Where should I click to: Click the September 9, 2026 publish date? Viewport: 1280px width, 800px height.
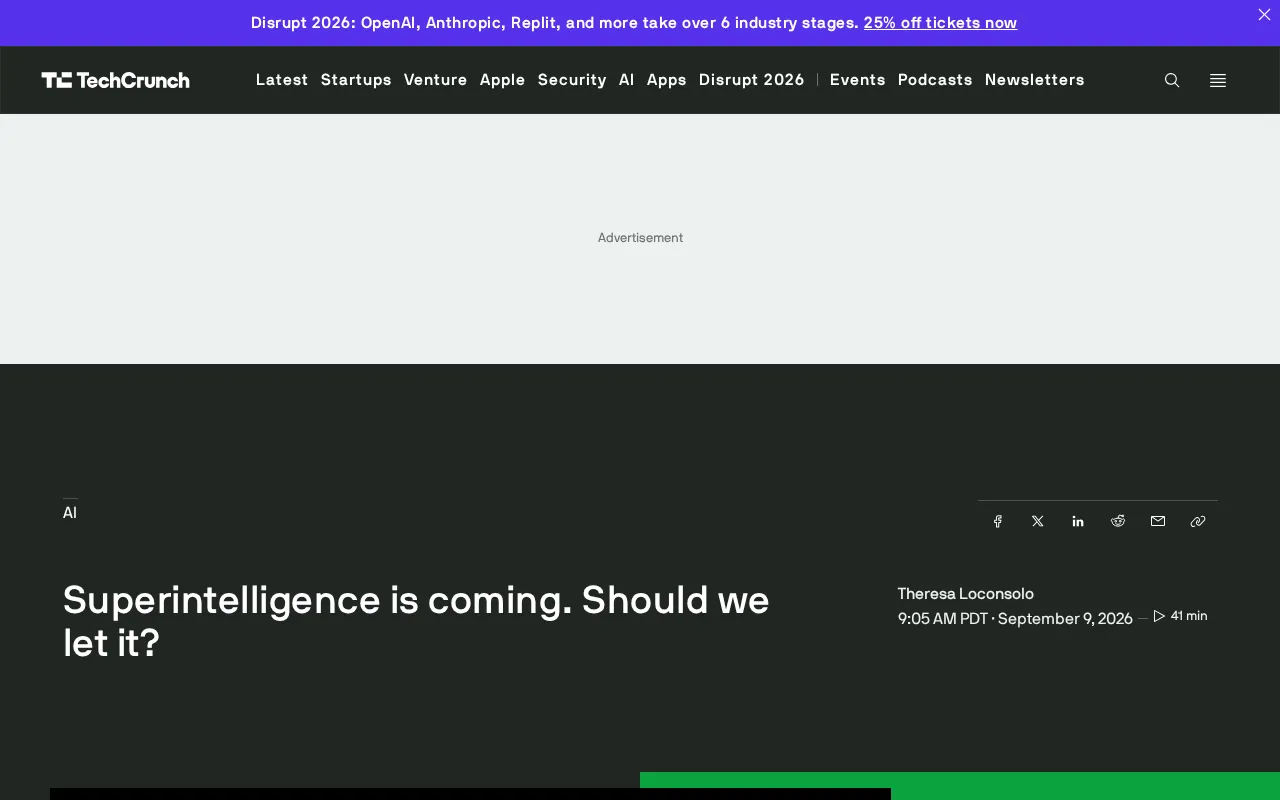[1065, 619]
